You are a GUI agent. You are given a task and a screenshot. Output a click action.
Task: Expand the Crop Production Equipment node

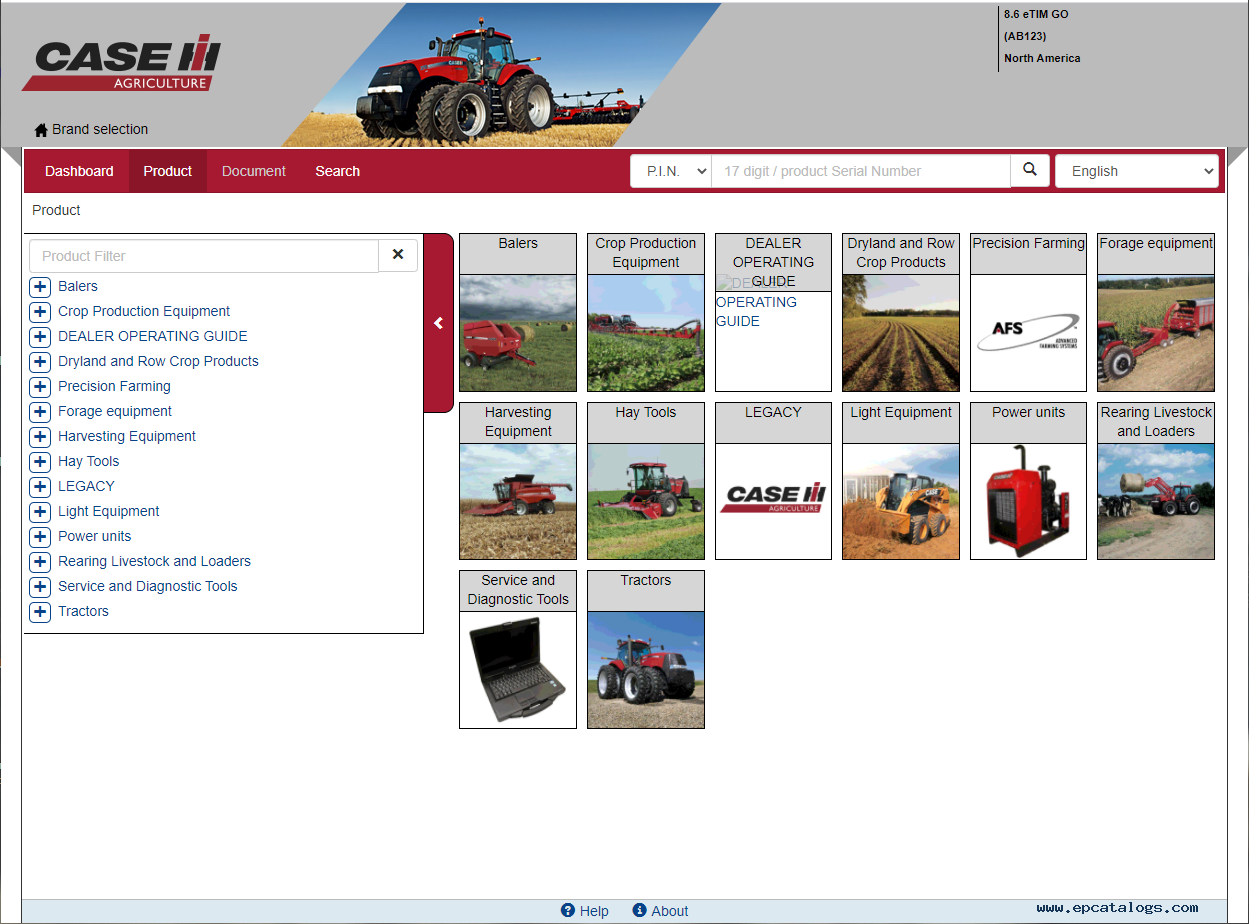(x=40, y=311)
